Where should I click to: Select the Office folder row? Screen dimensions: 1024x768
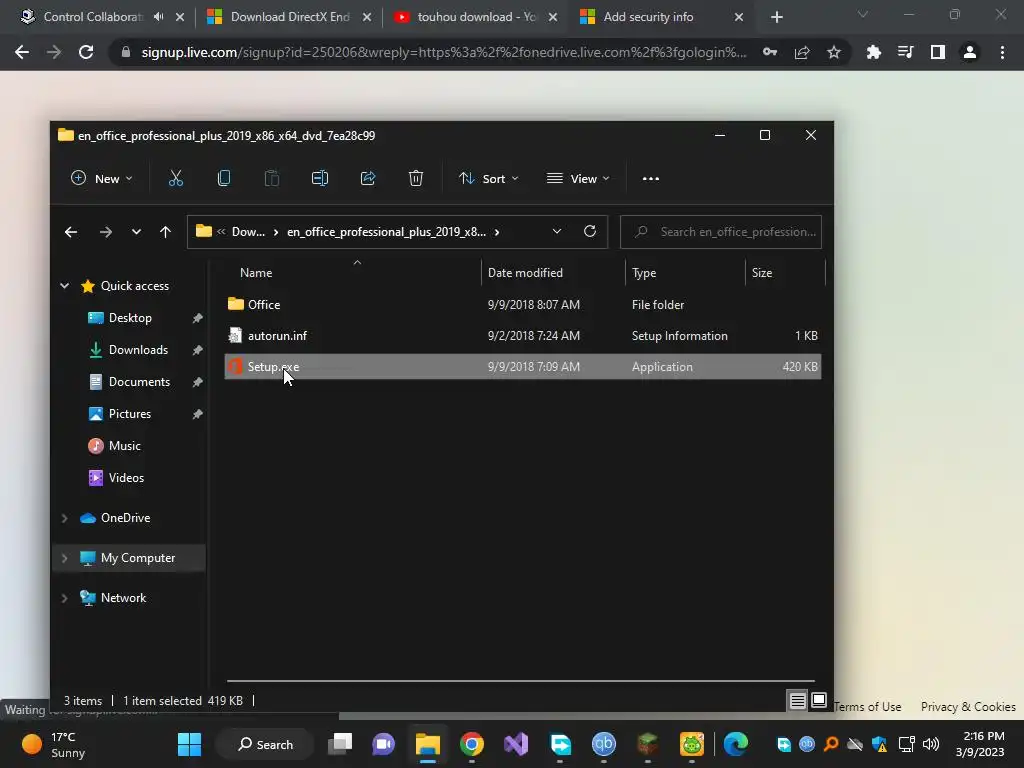click(x=522, y=304)
